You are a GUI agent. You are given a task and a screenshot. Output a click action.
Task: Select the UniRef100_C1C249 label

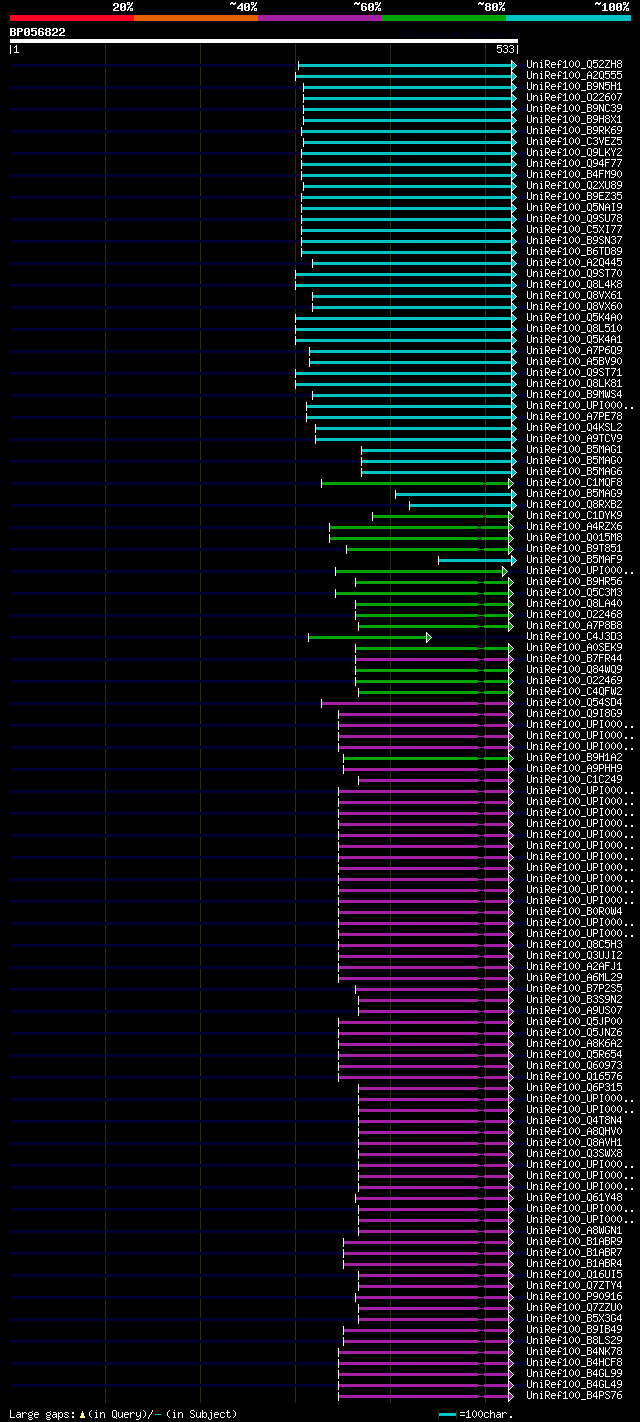click(x=574, y=779)
